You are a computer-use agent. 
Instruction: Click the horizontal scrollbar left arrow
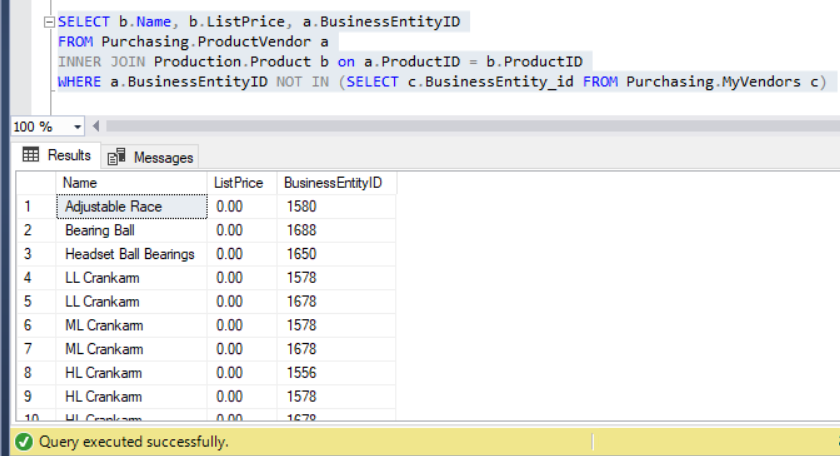pos(96,126)
